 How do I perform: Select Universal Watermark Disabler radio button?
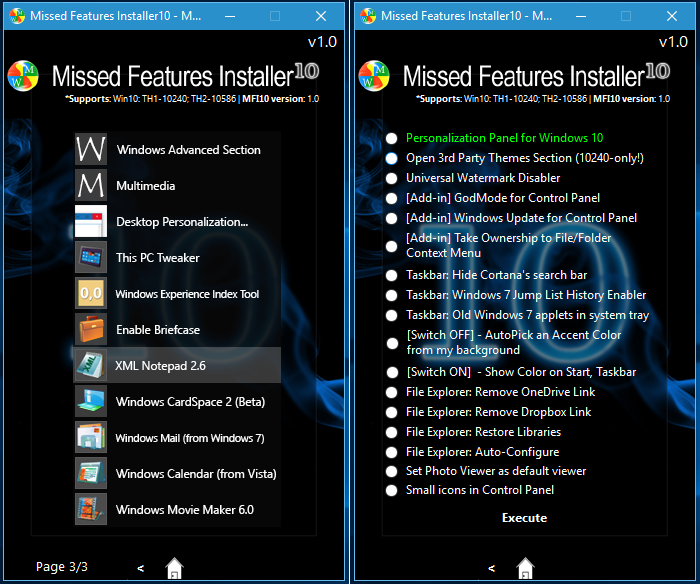(392, 179)
